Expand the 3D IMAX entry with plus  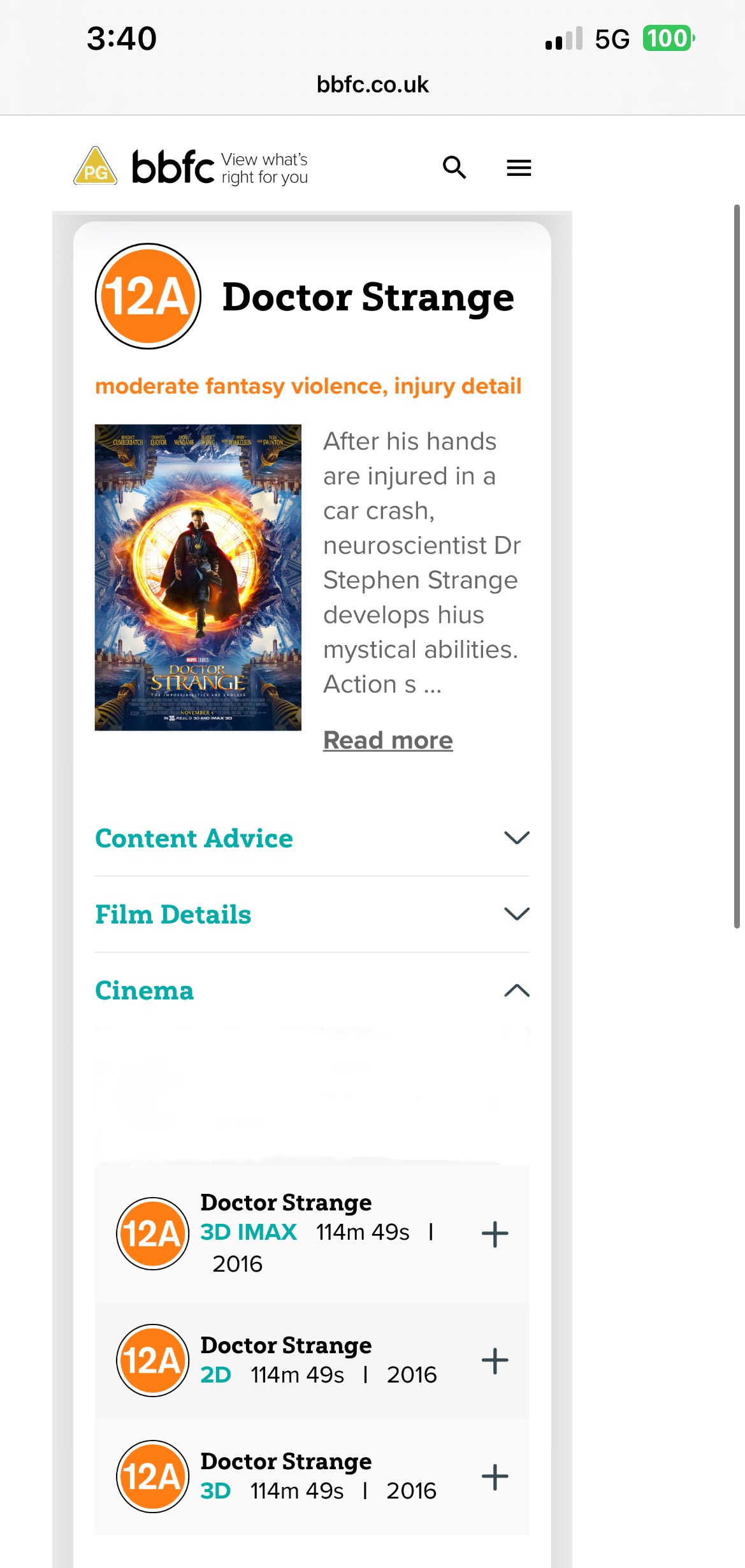(x=495, y=1234)
